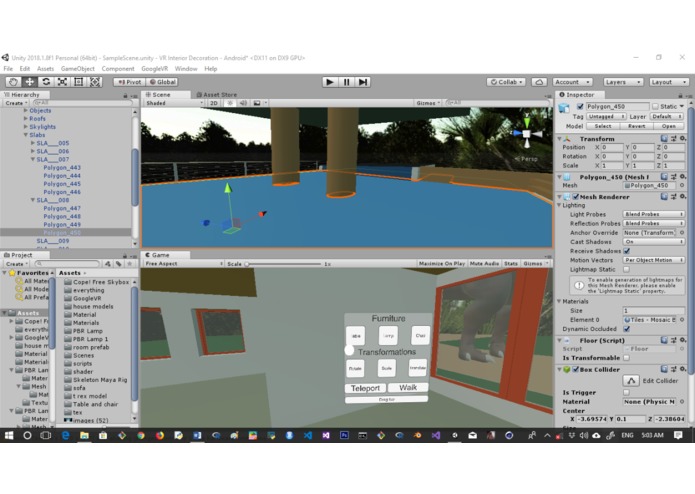Image resolution: width=695 pixels, height=494 pixels.
Task: Open the GoogleVR menu
Action: [154, 69]
